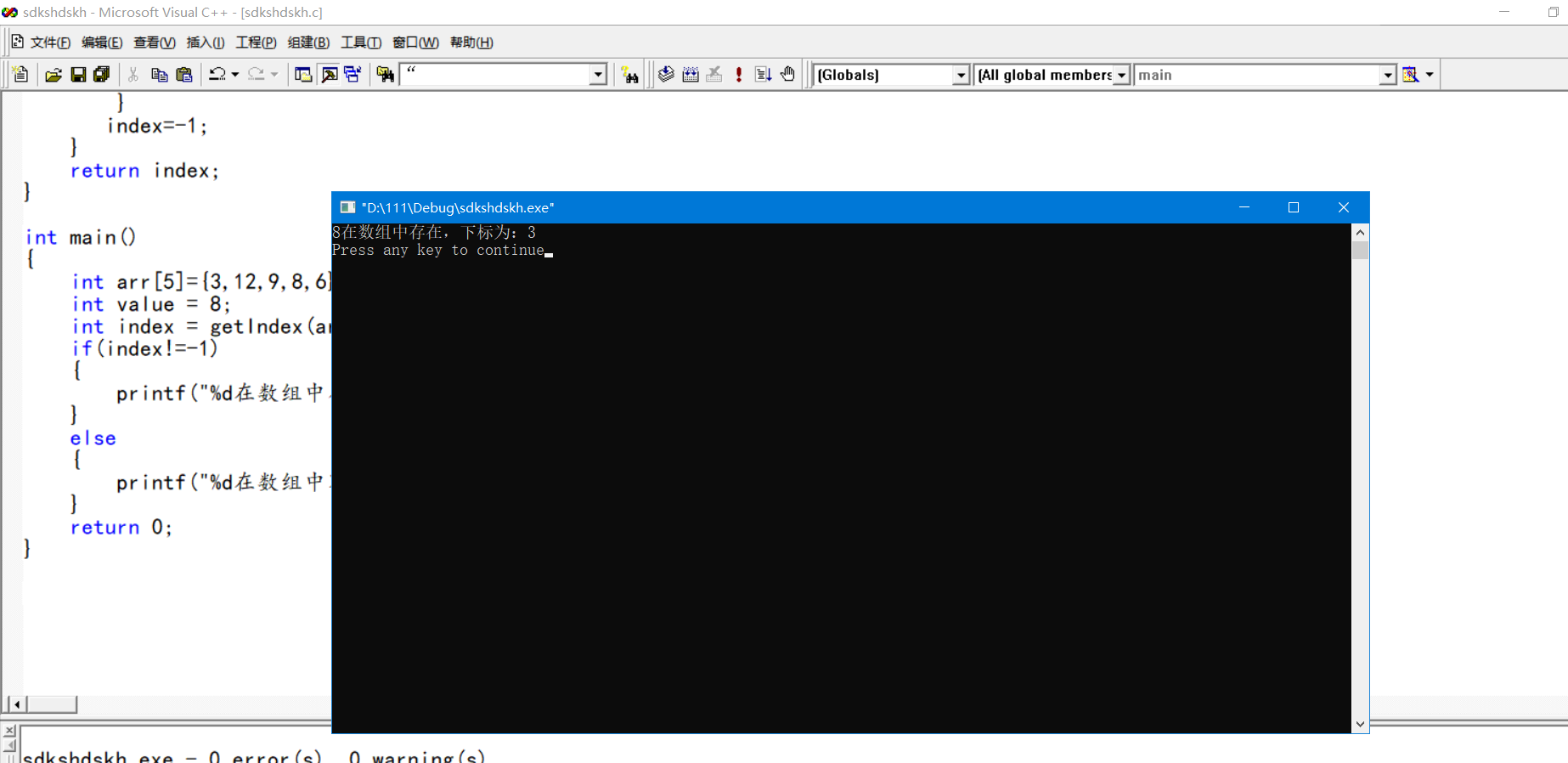1568x763 pixels.
Task: Open a file with the folder icon
Action: (53, 75)
